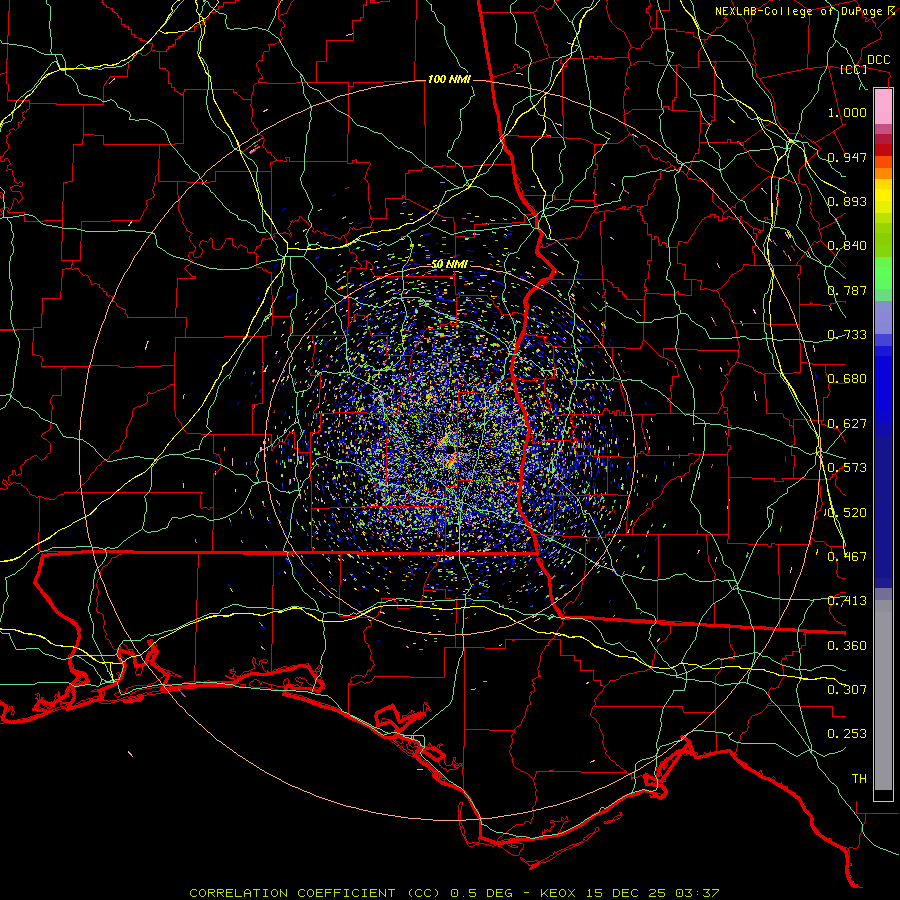Image resolution: width=900 pixels, height=900 pixels.
Task: Click the 50 NMI range ring label
Action: point(449,264)
